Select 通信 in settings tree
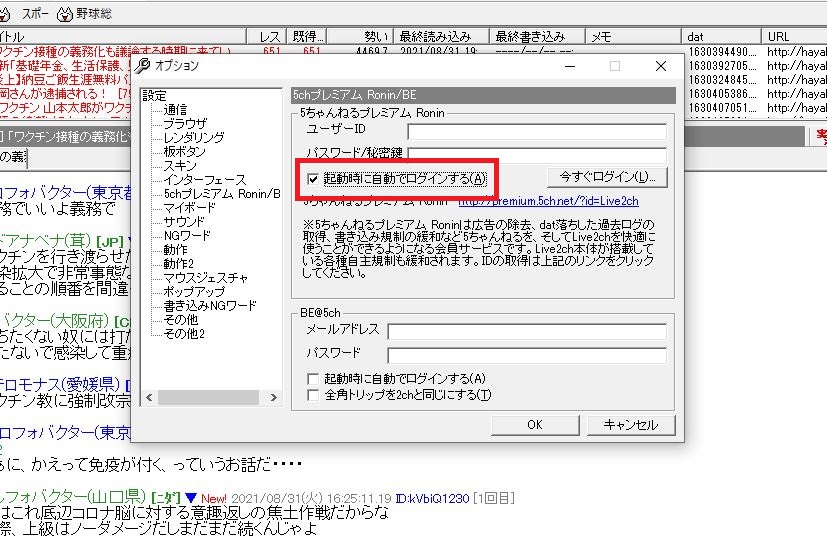 (x=175, y=110)
